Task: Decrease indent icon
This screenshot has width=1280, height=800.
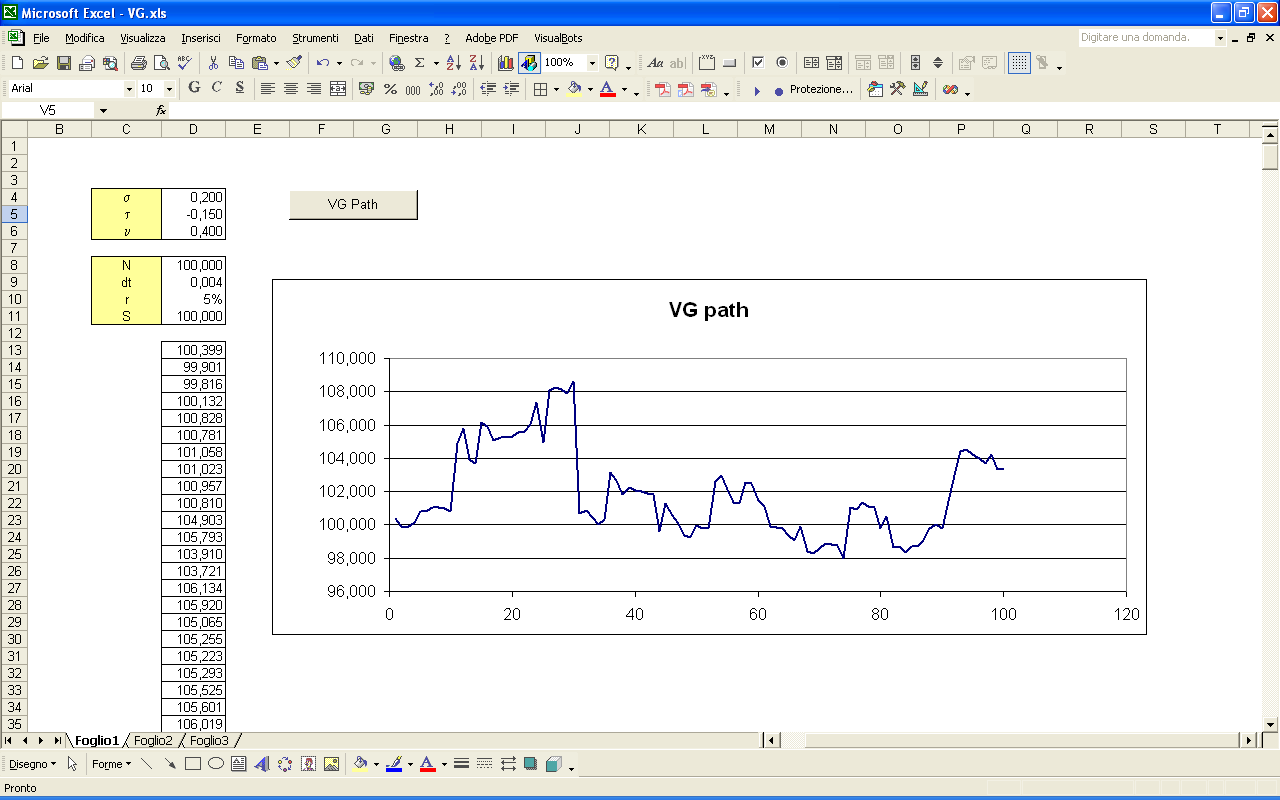Action: pyautogui.click(x=488, y=89)
